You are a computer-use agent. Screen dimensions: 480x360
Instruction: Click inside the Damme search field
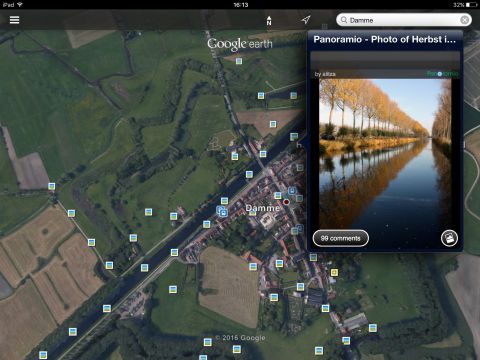(x=404, y=20)
